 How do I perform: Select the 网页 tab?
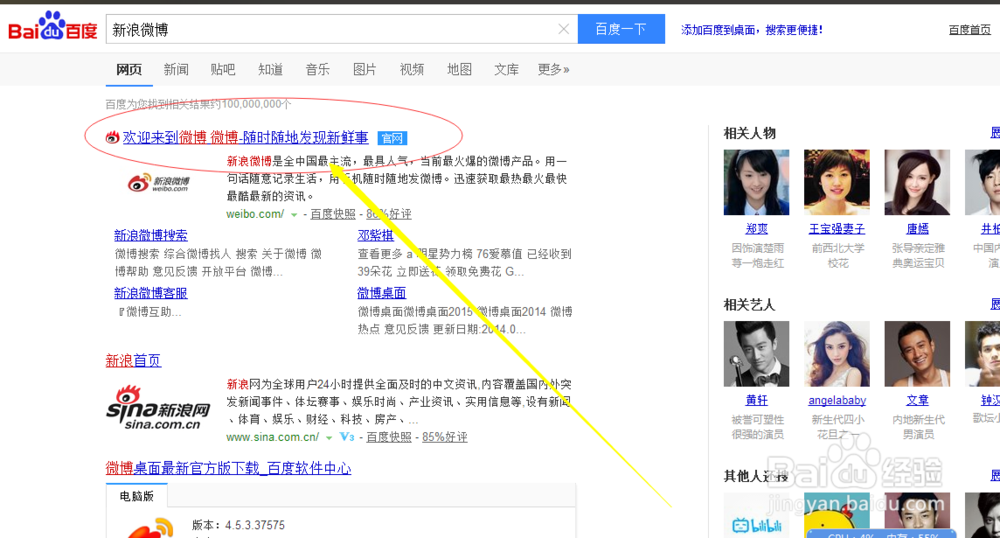(129, 69)
